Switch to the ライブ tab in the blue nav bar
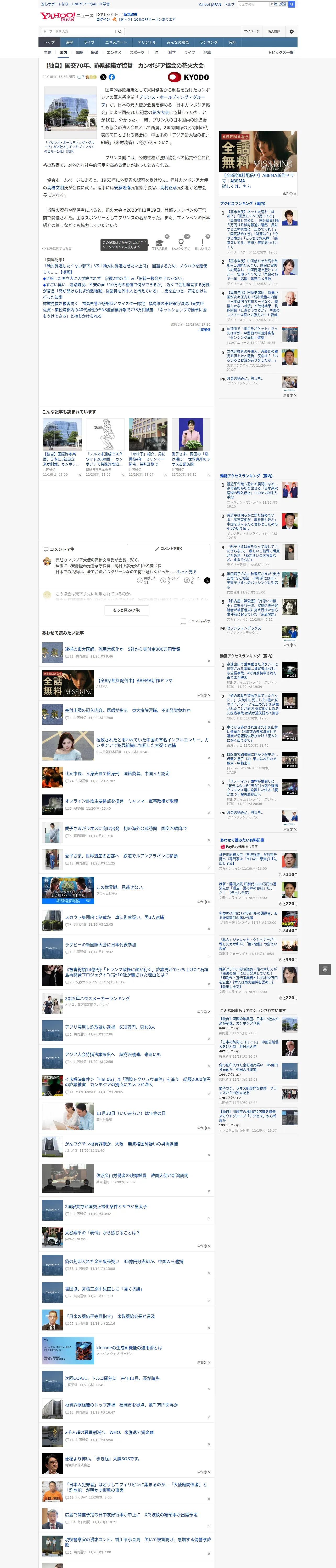 pyautogui.click(x=89, y=43)
